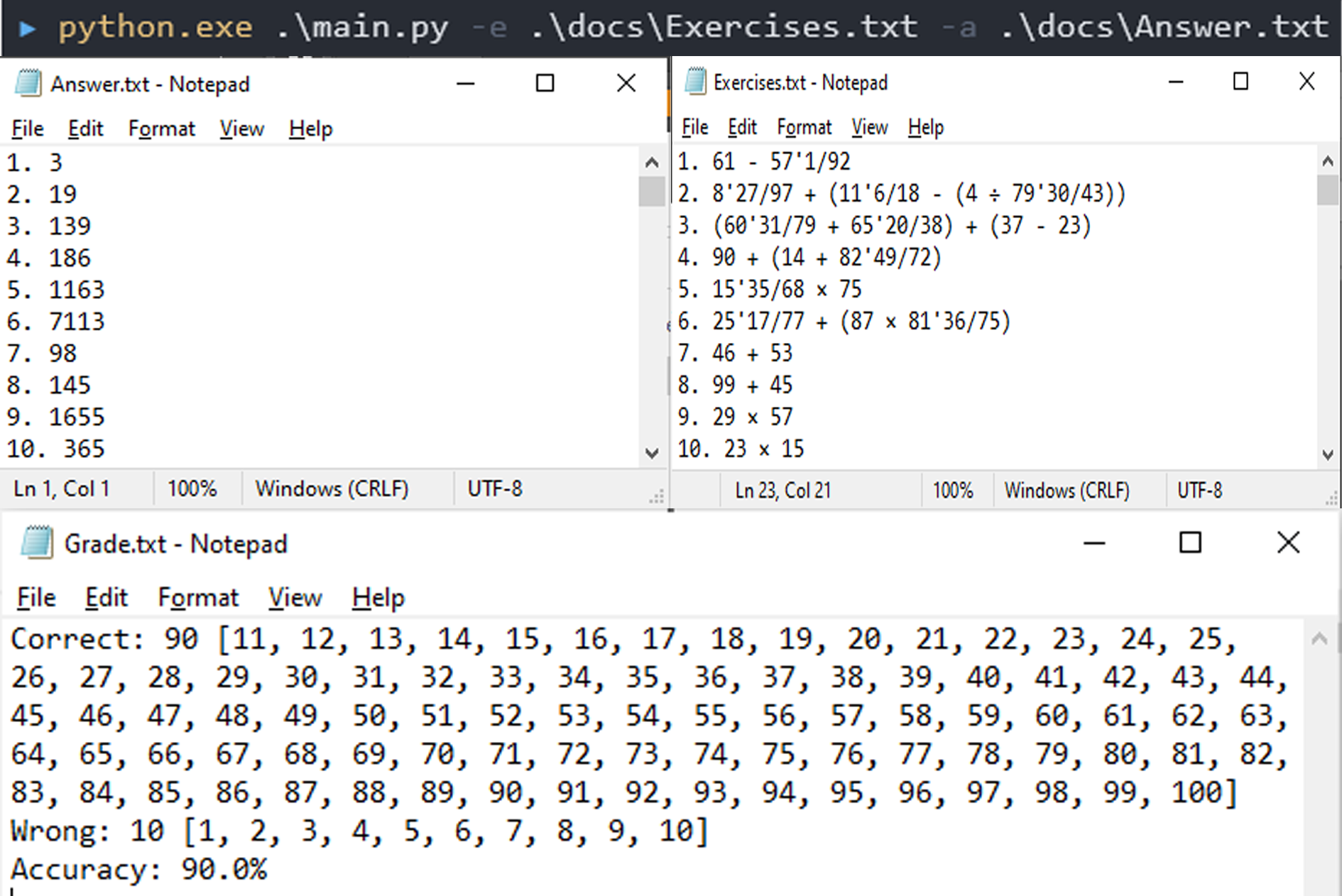
Task: Open Format menu in Exercises.txt Notepad
Action: click(x=804, y=127)
